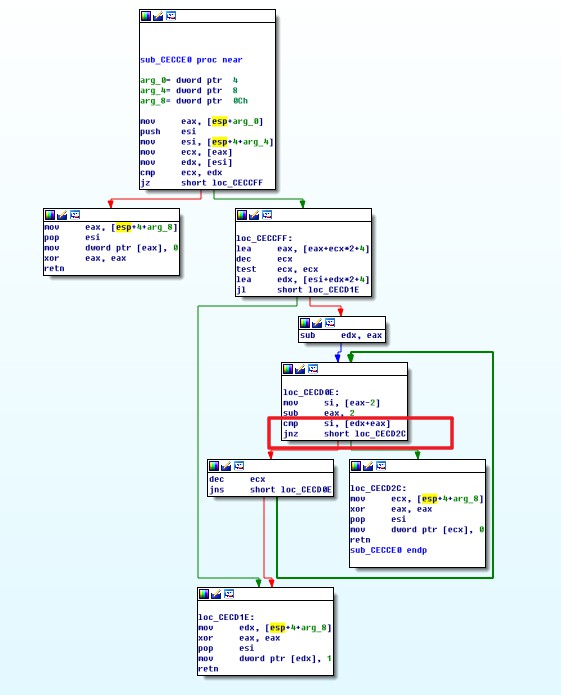Click the pencil icon of the loc_CECD0E node
The width and height of the screenshot is (561, 695).
300,369
